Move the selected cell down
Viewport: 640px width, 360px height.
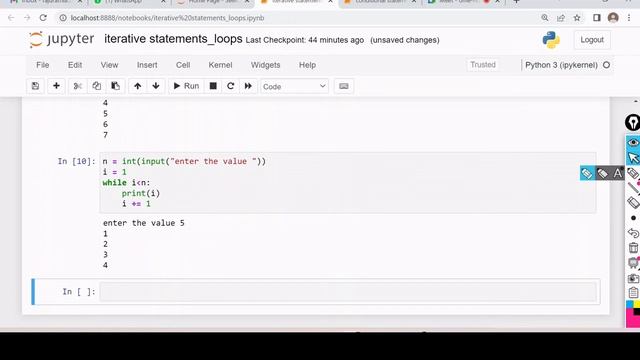click(156, 86)
